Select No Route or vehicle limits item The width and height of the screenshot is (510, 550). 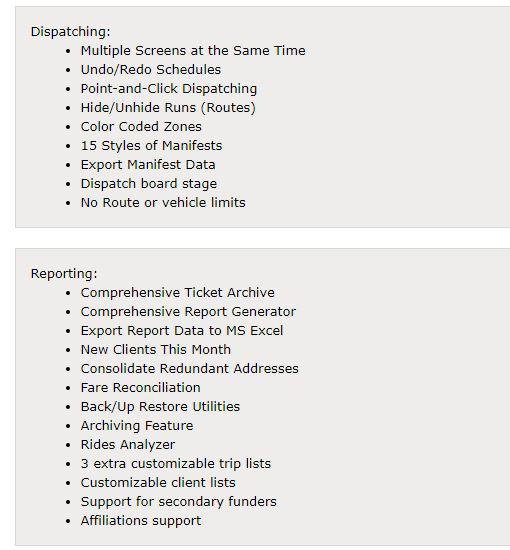coord(163,202)
